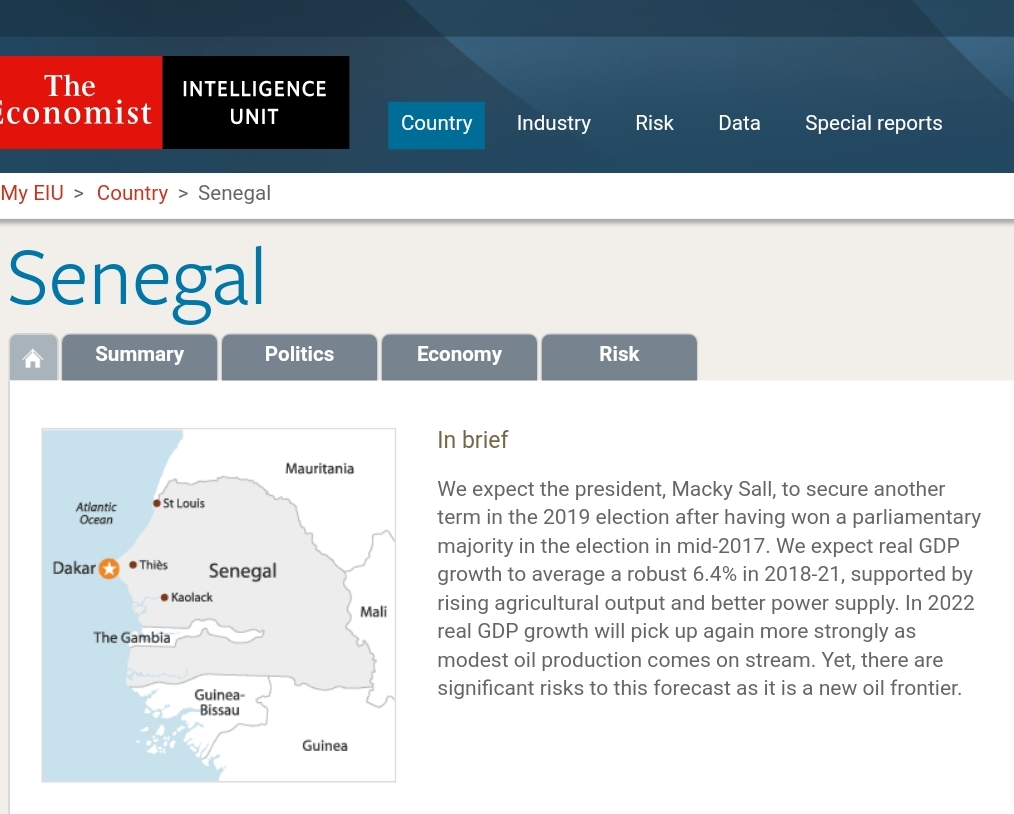Click the In brief heading
This screenshot has height=814, width=1014.
click(x=473, y=440)
